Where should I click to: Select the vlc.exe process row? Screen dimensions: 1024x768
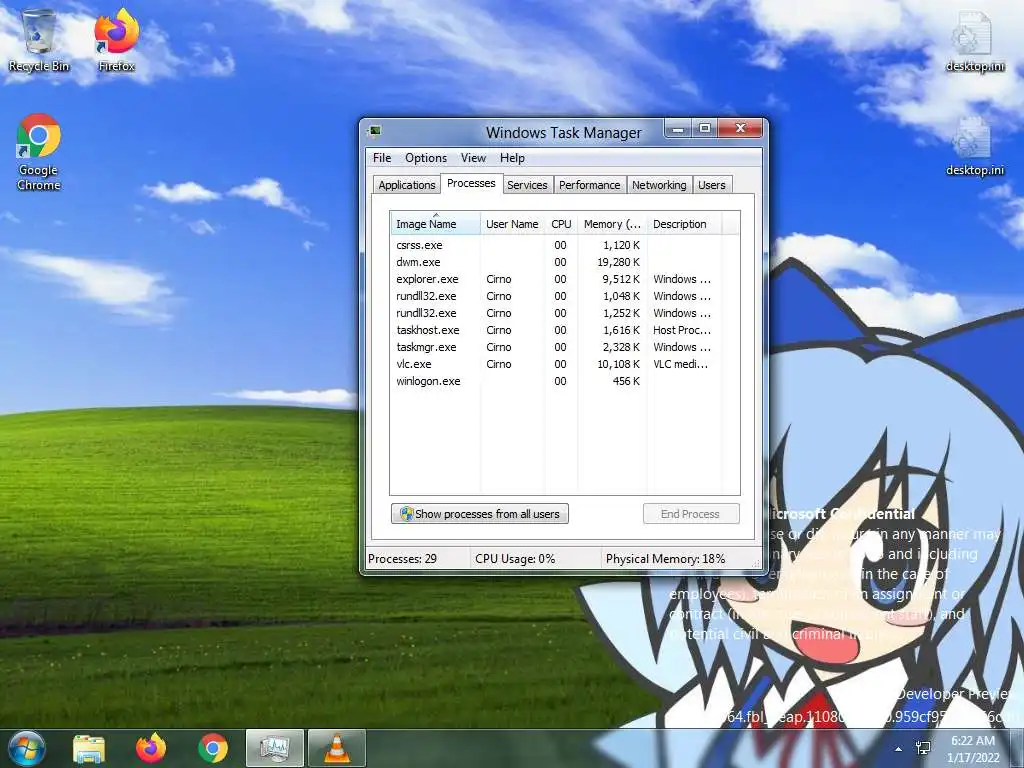coord(565,364)
